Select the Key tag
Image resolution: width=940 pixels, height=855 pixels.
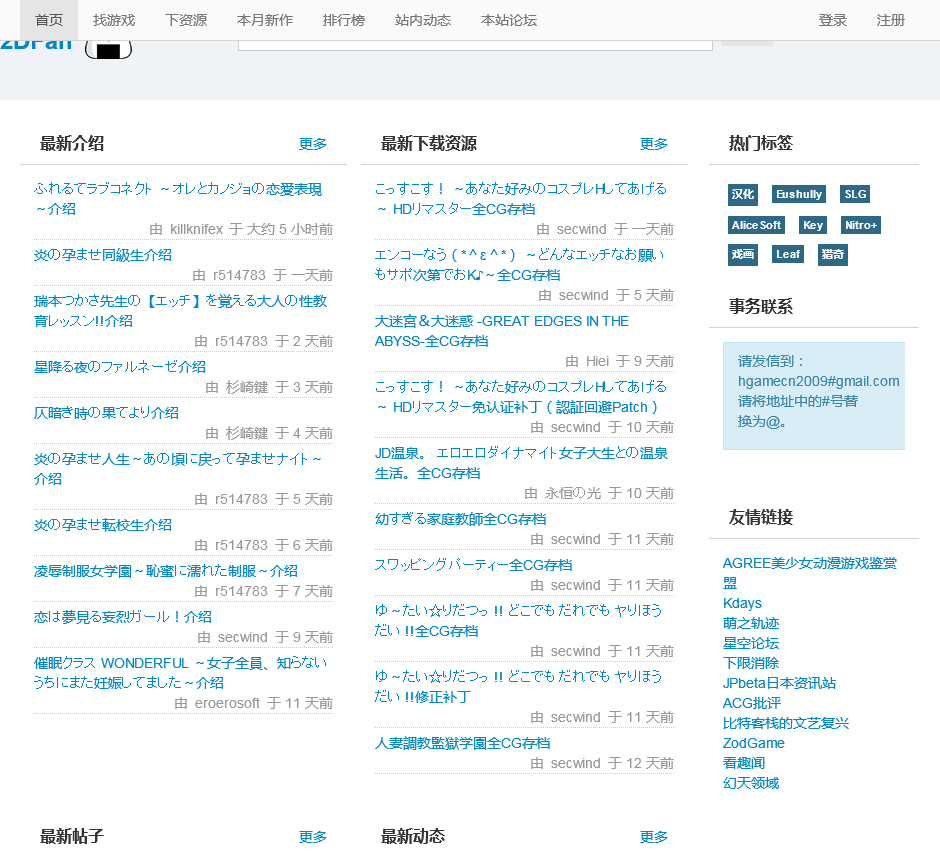tap(813, 225)
